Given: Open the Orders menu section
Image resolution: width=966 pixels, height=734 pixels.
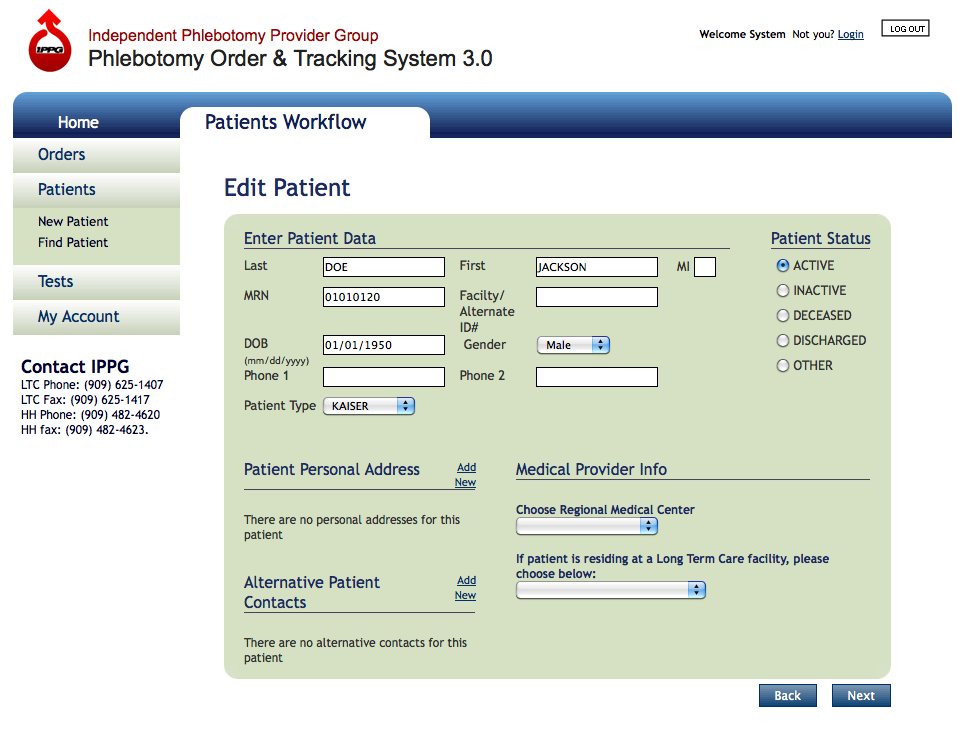Looking at the screenshot, I should (62, 155).
